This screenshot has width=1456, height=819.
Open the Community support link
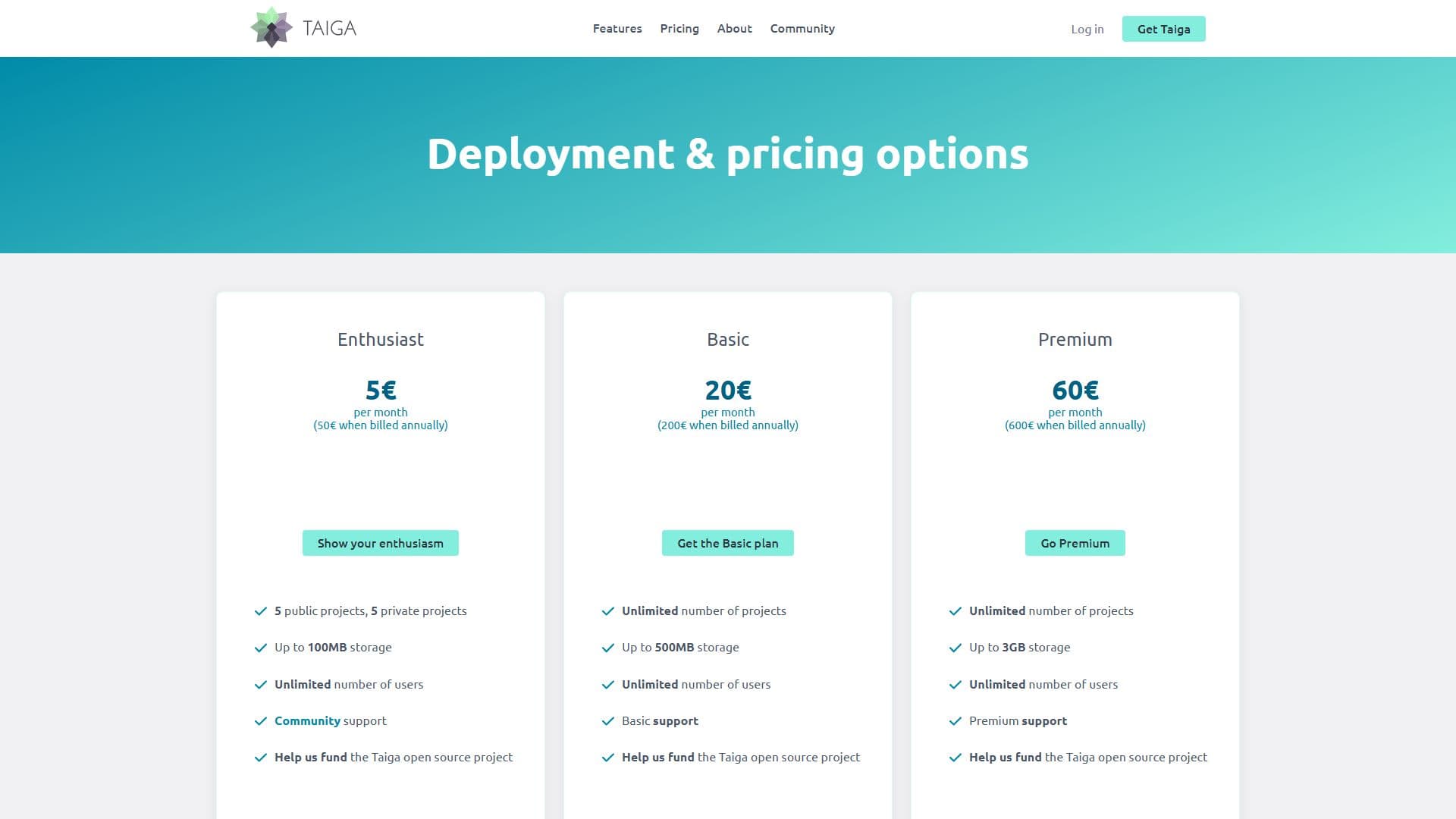[x=307, y=720]
